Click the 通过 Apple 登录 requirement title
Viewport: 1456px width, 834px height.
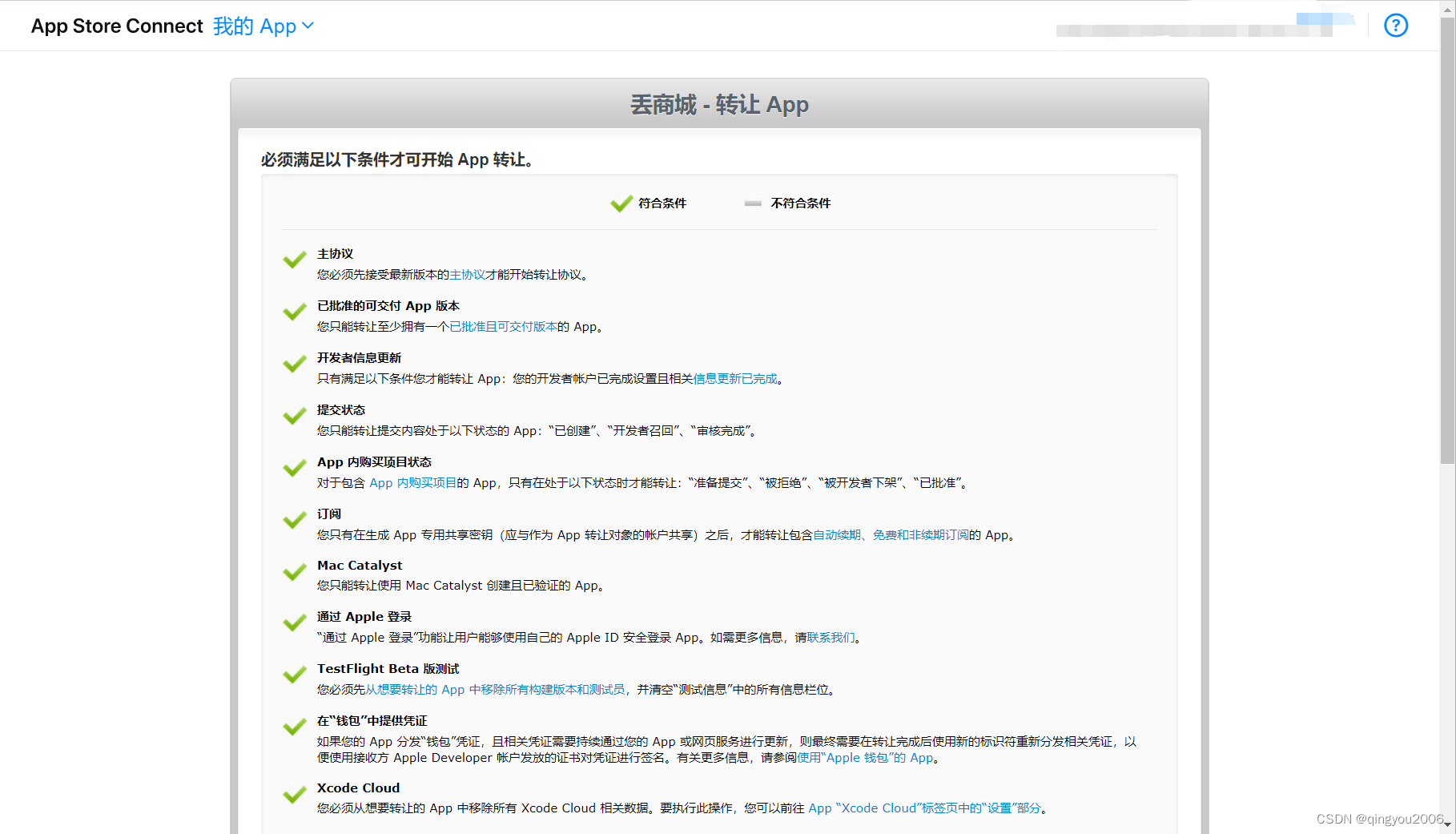pyautogui.click(x=364, y=617)
